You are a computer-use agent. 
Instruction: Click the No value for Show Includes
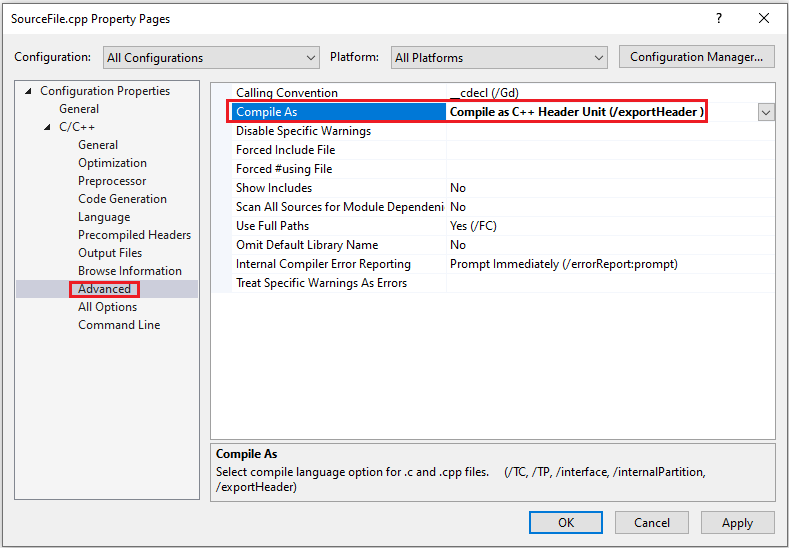458,188
